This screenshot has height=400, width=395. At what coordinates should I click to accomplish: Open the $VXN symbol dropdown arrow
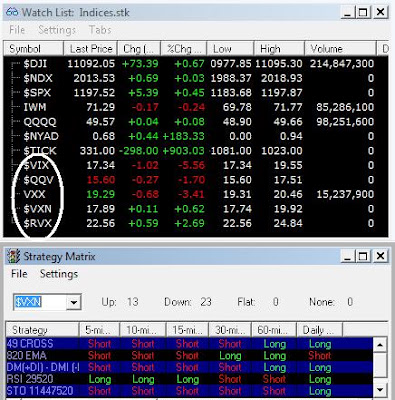[74, 302]
